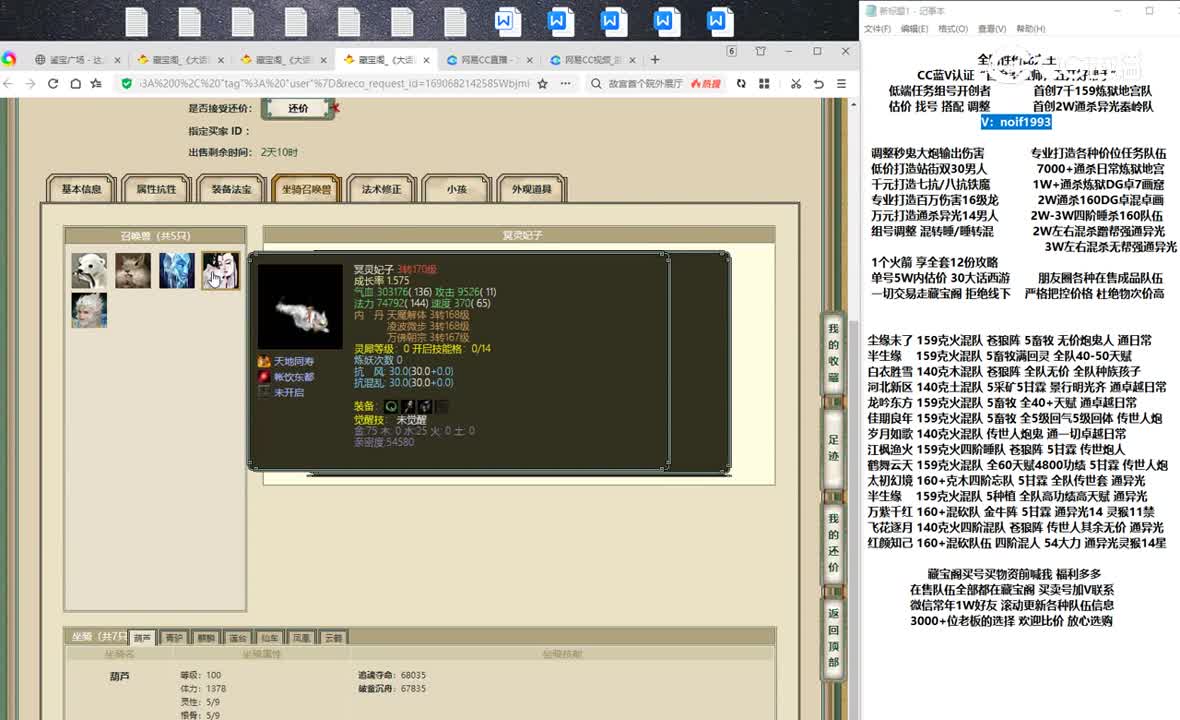1180x720 pixels.
Task: Select the ice-blue spirit summon thumbnail
Action: (x=177, y=270)
